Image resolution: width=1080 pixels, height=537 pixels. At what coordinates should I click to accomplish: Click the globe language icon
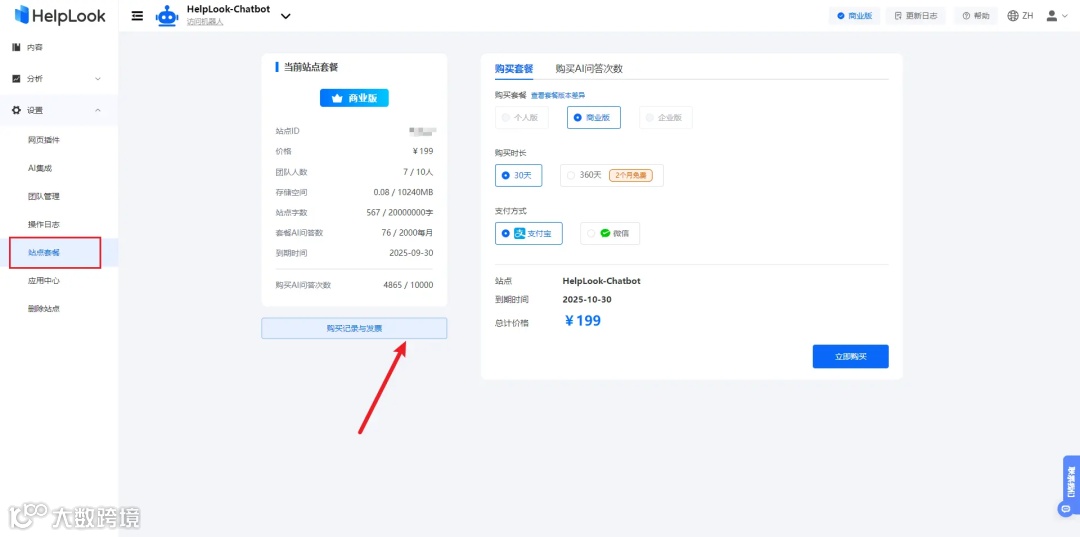[1012, 16]
